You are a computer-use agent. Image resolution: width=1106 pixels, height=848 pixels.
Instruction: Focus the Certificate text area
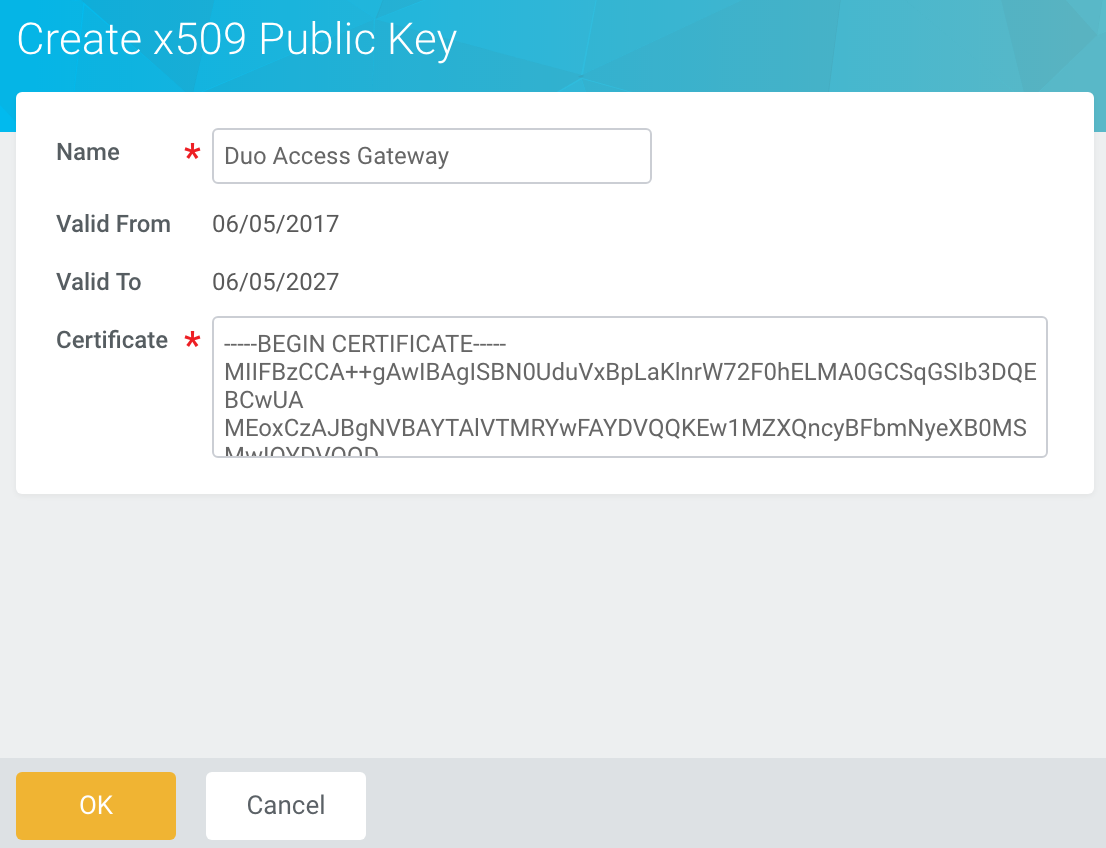630,387
